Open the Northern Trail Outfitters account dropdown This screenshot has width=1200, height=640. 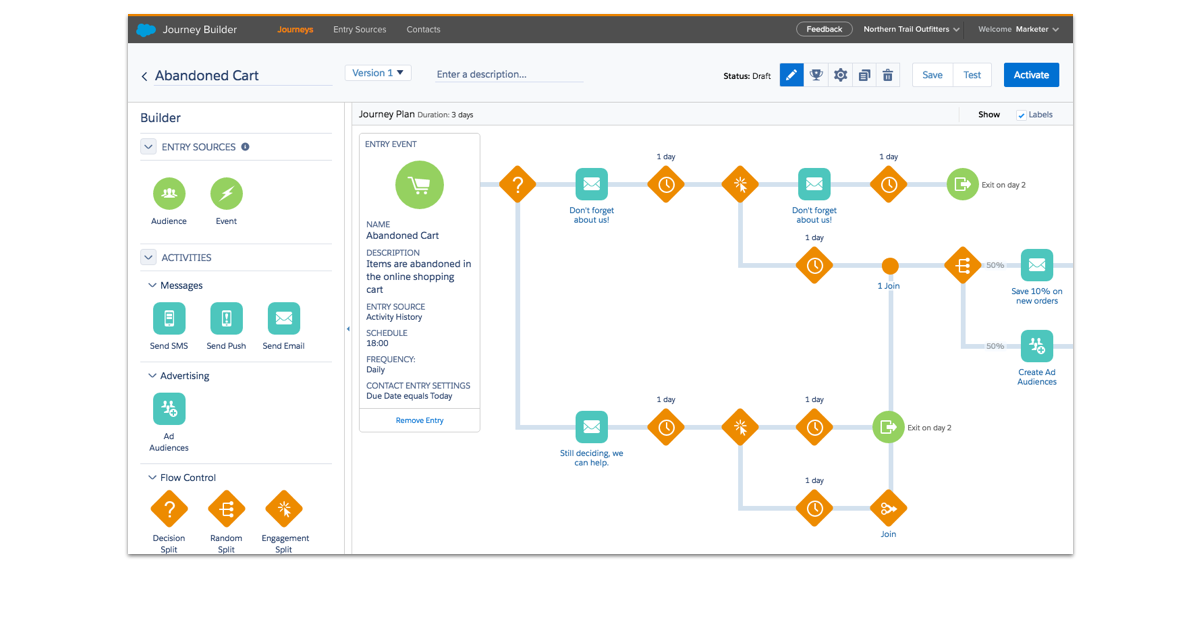[911, 30]
